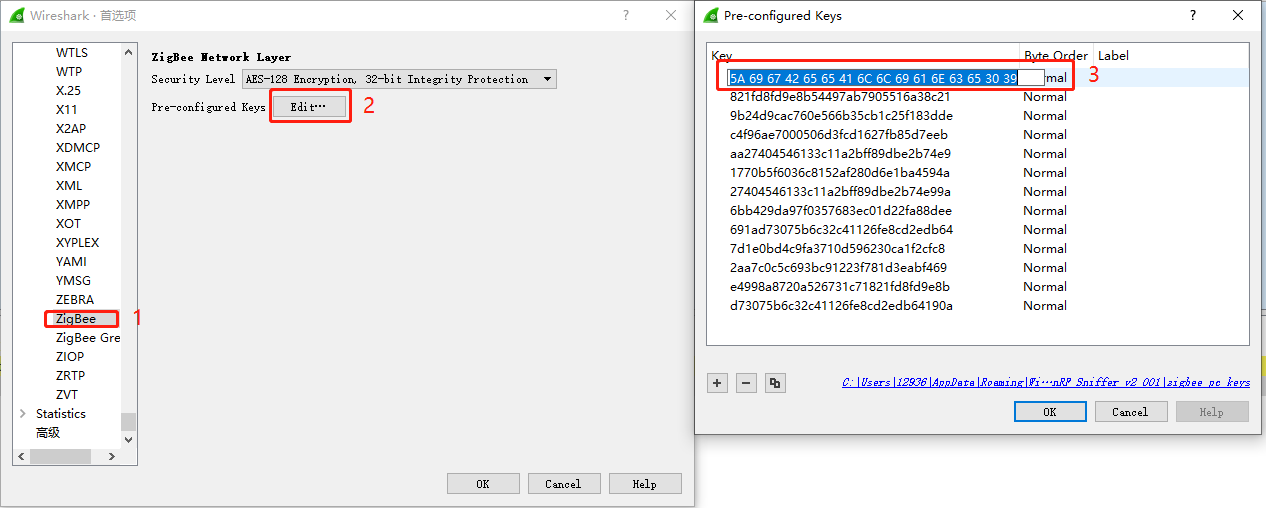Select key row 691ad73075b6c32c41126fe8cd2edb64
The height and width of the screenshot is (508, 1266).
click(841, 230)
